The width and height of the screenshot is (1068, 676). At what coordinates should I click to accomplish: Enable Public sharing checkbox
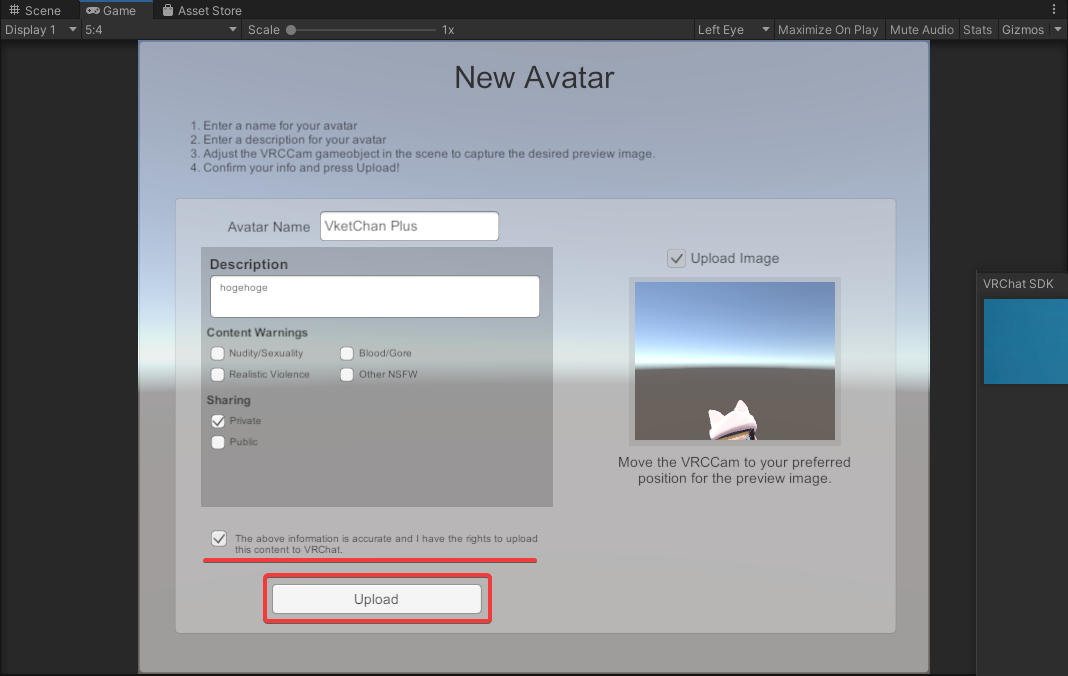(218, 442)
